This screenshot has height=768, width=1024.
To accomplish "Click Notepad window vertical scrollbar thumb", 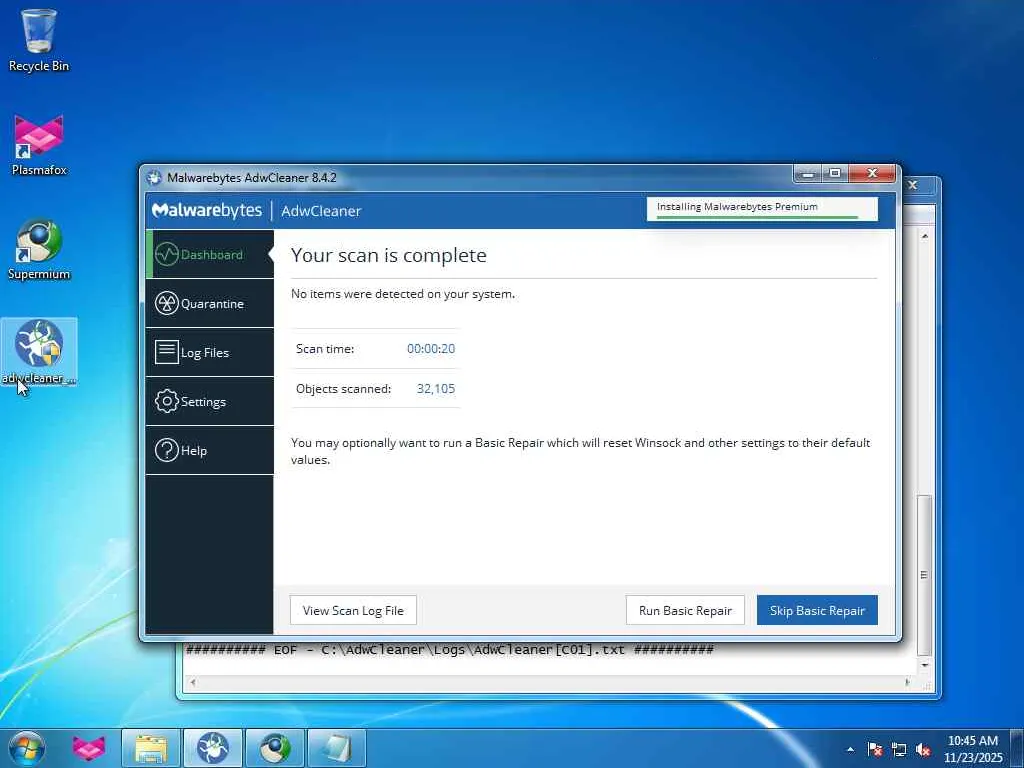I will point(923,575).
